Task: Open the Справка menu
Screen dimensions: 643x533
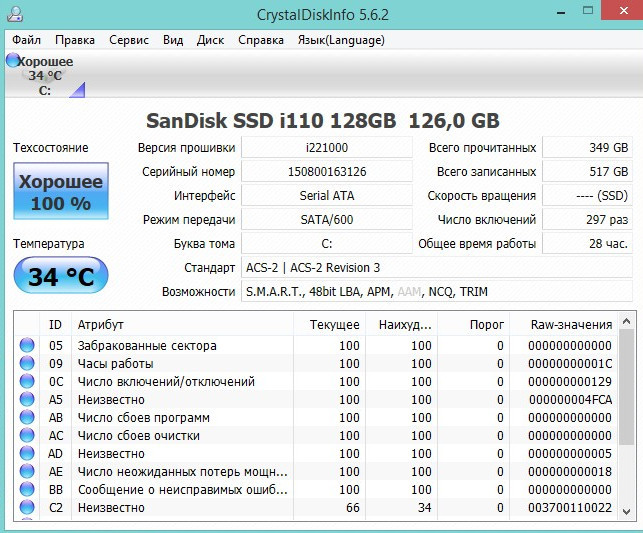Action: click(x=261, y=40)
